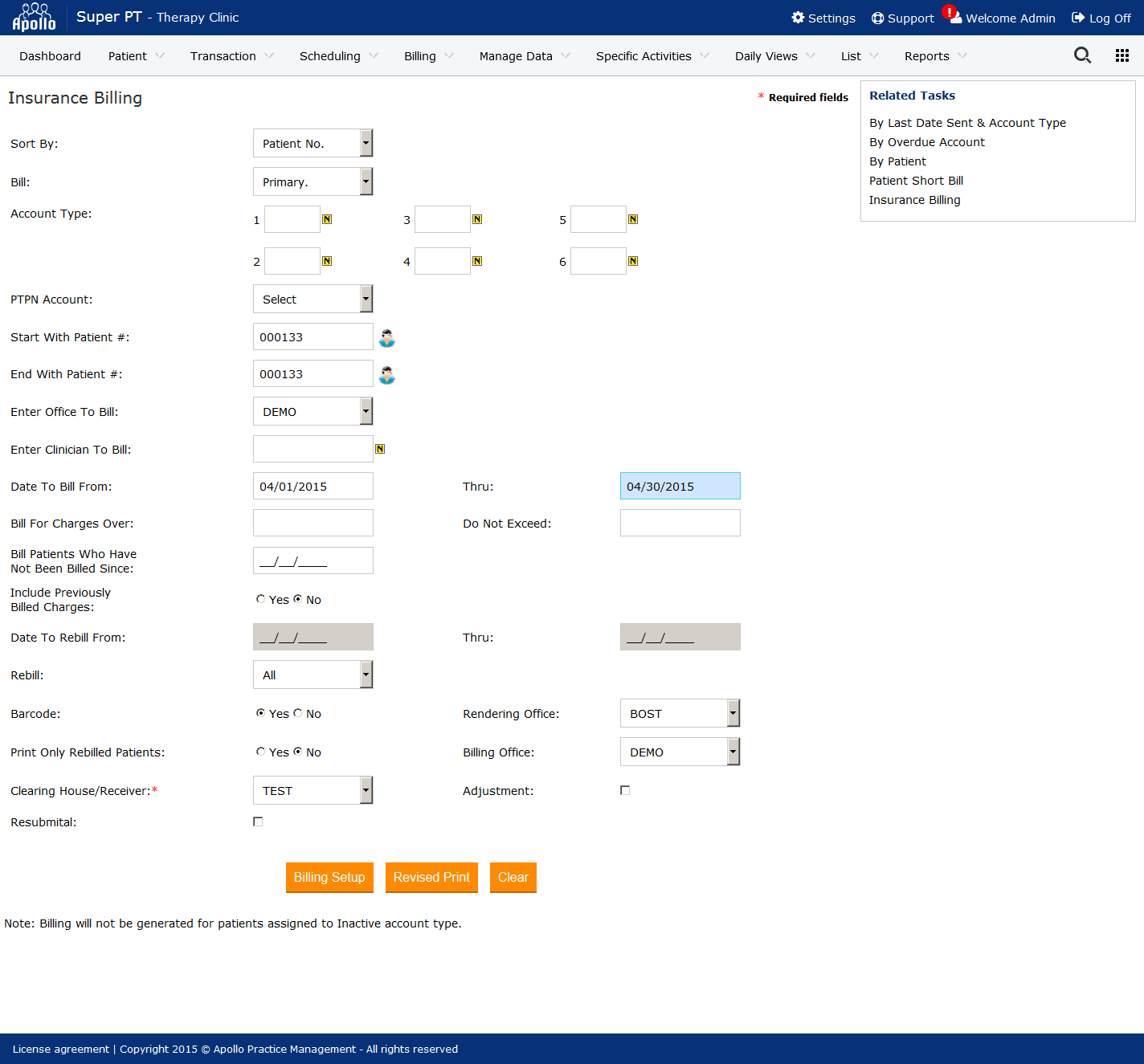This screenshot has width=1144, height=1064.
Task: Click the yellow N icon next to Enter Clinician To Bill
Action: (380, 449)
